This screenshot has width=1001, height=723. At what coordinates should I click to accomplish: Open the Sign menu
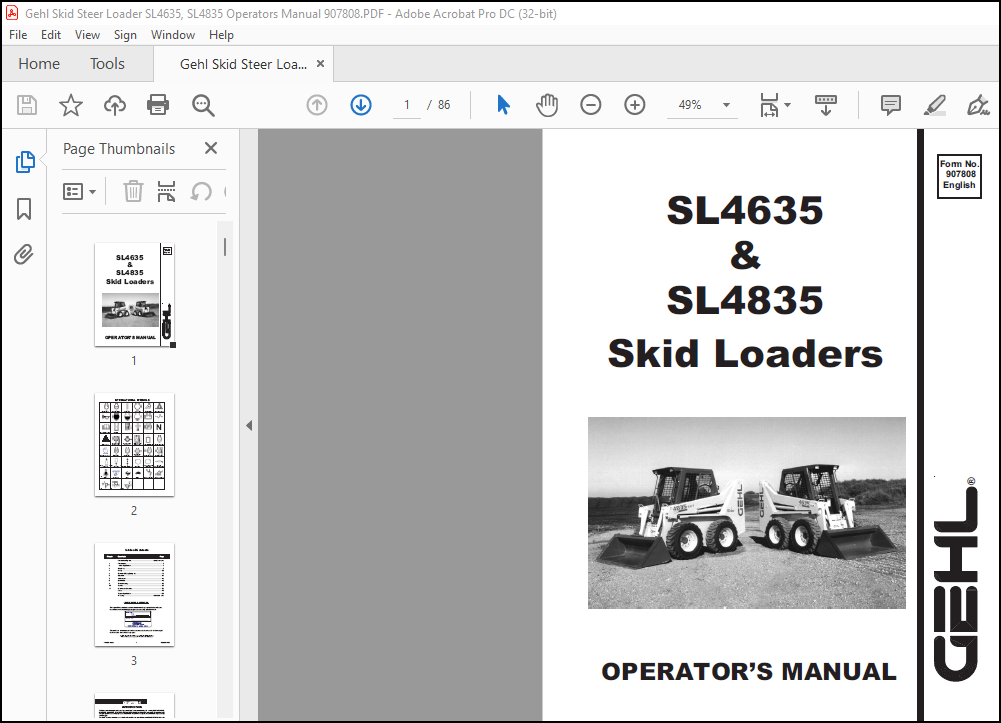(x=125, y=34)
